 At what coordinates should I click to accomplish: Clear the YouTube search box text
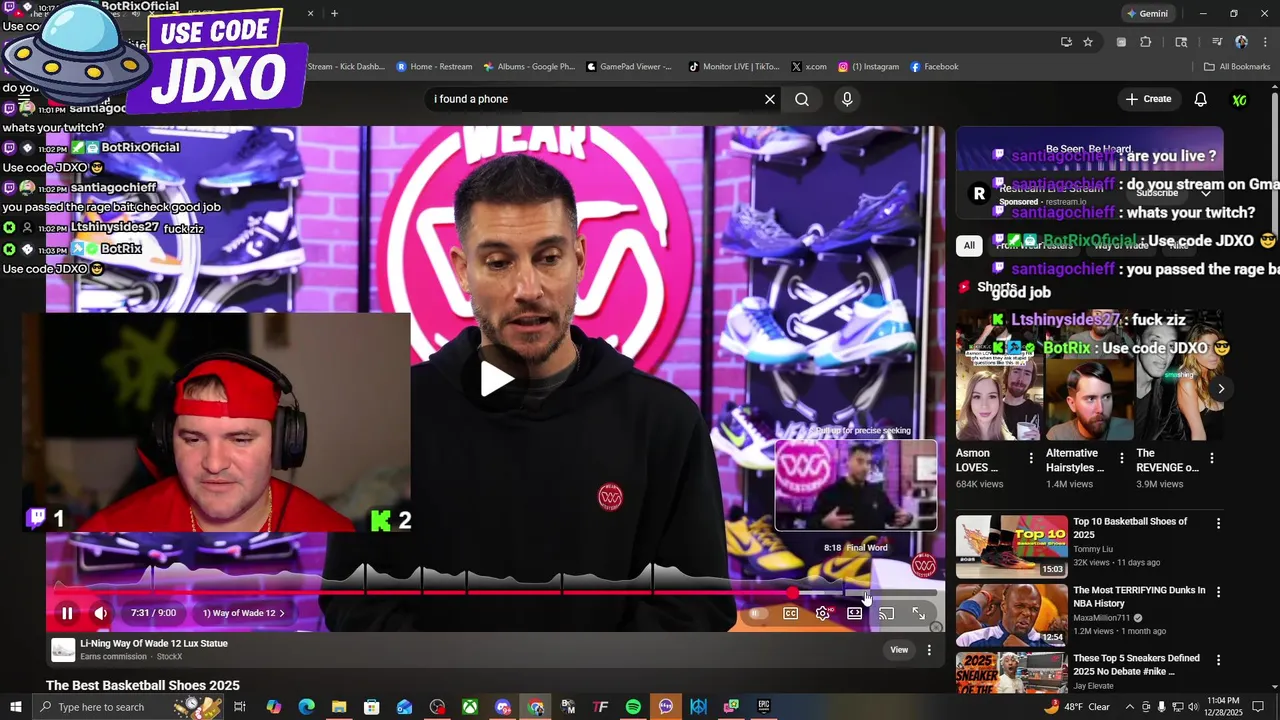(x=769, y=99)
